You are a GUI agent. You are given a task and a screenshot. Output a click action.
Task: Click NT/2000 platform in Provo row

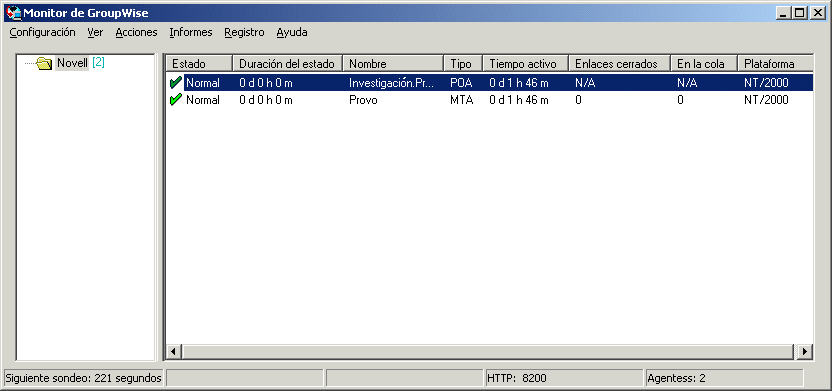[x=766, y=100]
